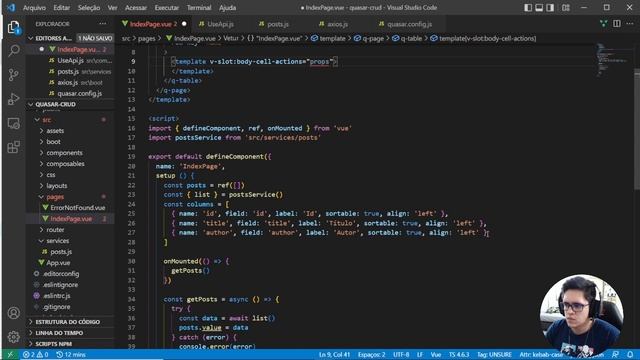The height and width of the screenshot is (360, 640).
Task: Open the Acessar menu
Action: (x=136, y=8)
